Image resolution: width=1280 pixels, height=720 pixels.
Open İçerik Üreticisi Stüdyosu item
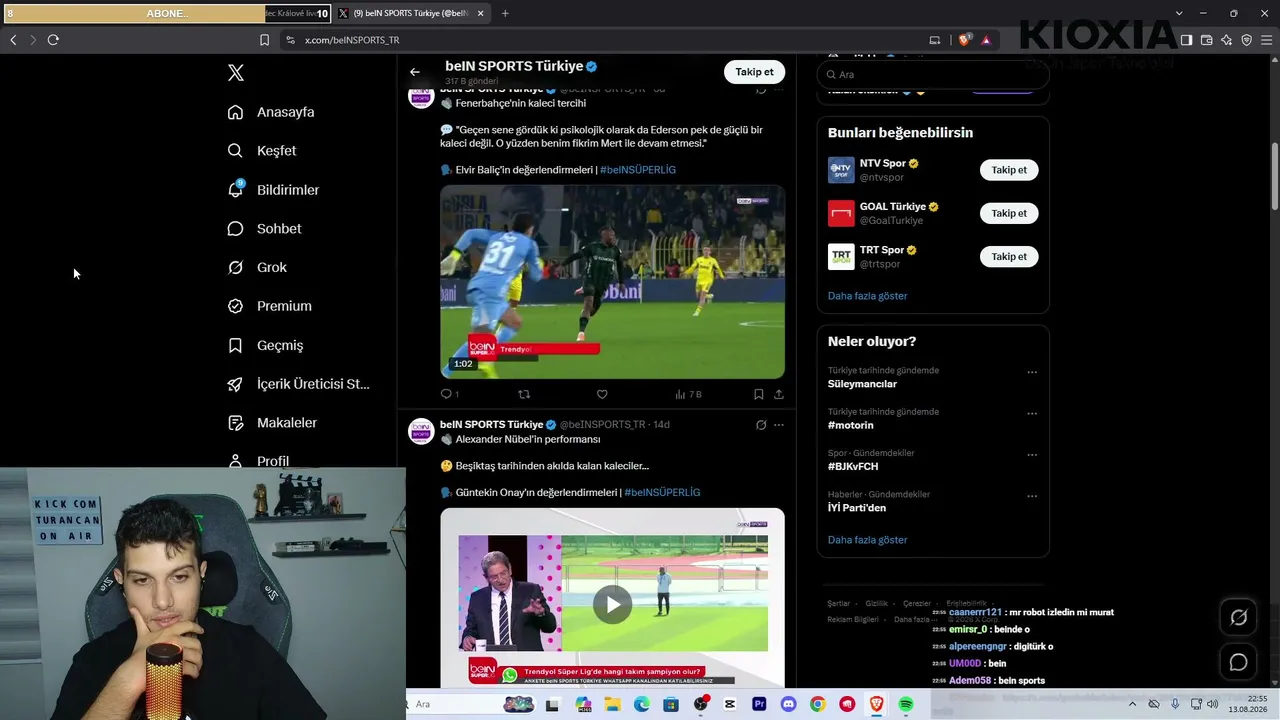pos(298,384)
